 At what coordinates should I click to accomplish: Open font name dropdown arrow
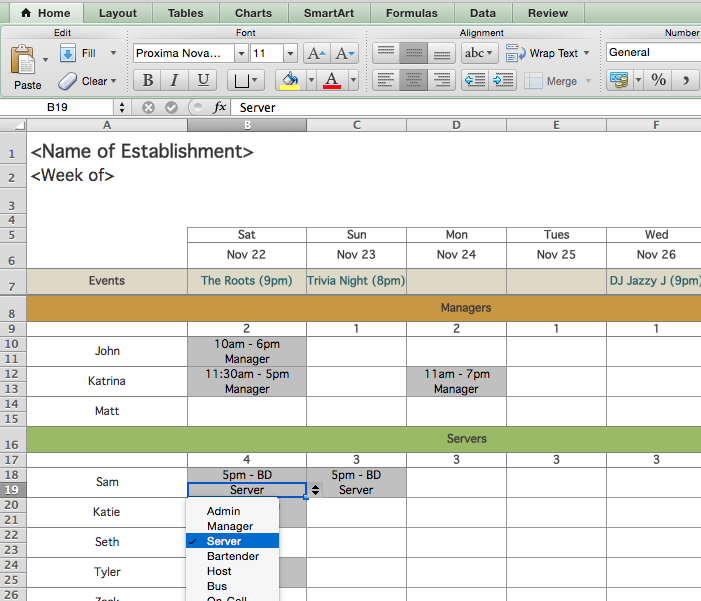point(241,54)
